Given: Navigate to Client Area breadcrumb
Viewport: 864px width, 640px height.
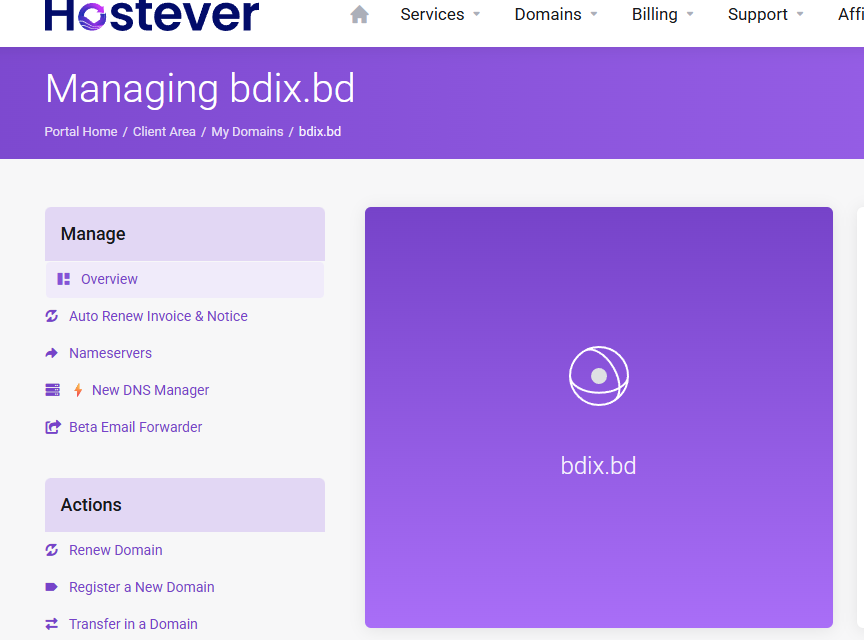Looking at the screenshot, I should tap(164, 131).
